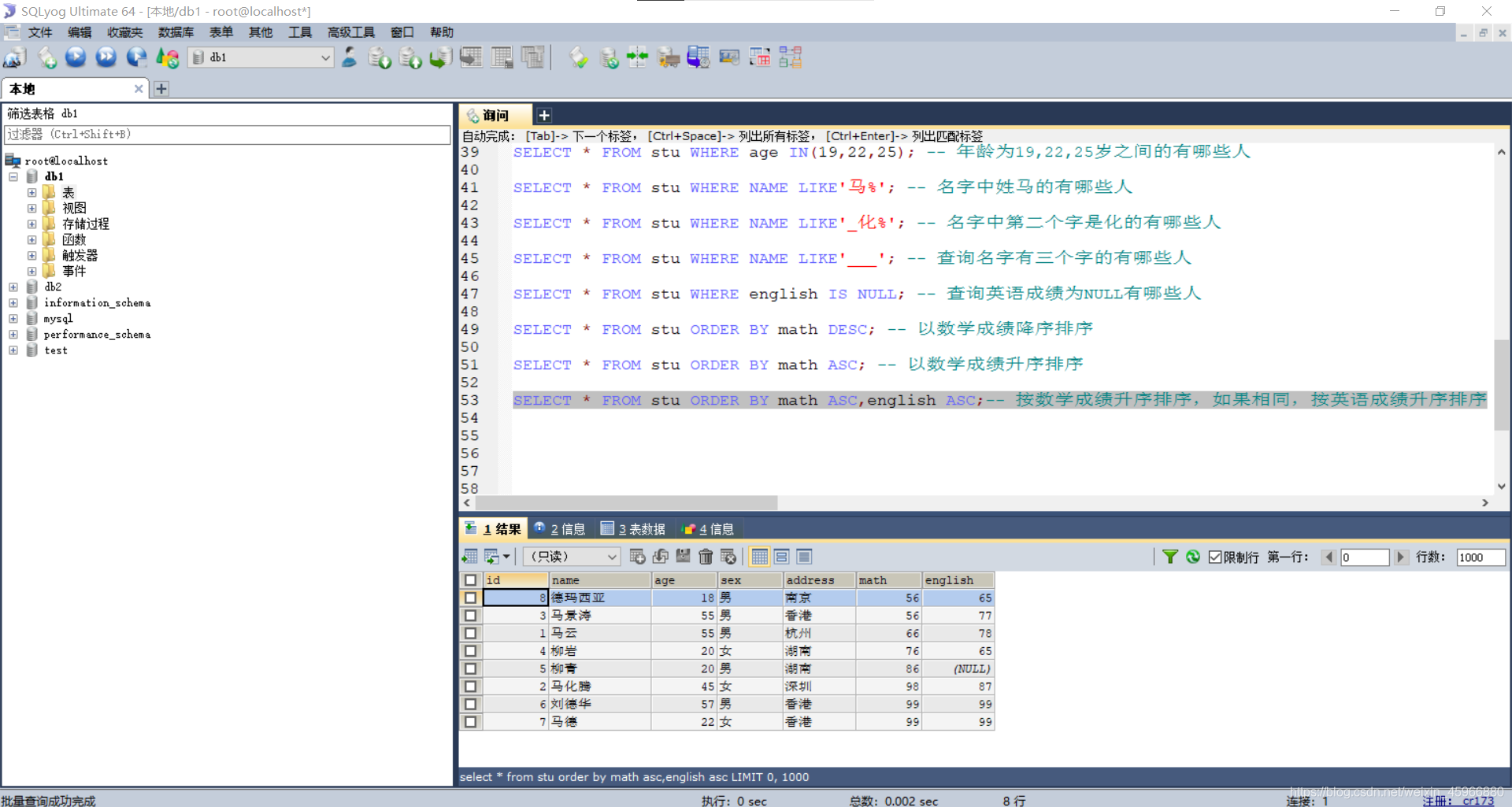The image size is (1512, 807).
Task: Open the 文件 File menu
Action: (x=40, y=32)
